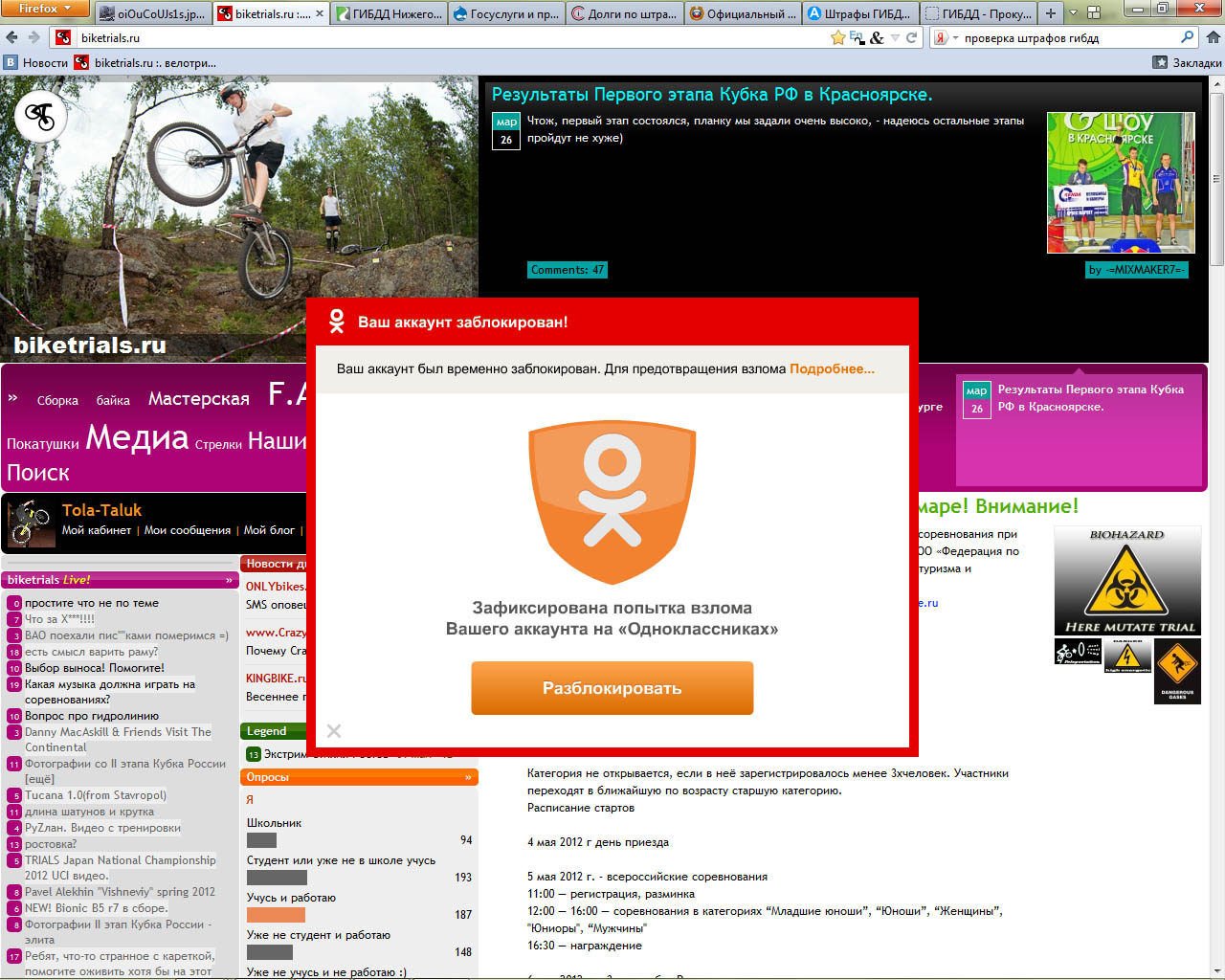Image resolution: width=1225 pixels, height=980 pixels.
Task: Go back using browser back arrow
Action: [x=12, y=37]
